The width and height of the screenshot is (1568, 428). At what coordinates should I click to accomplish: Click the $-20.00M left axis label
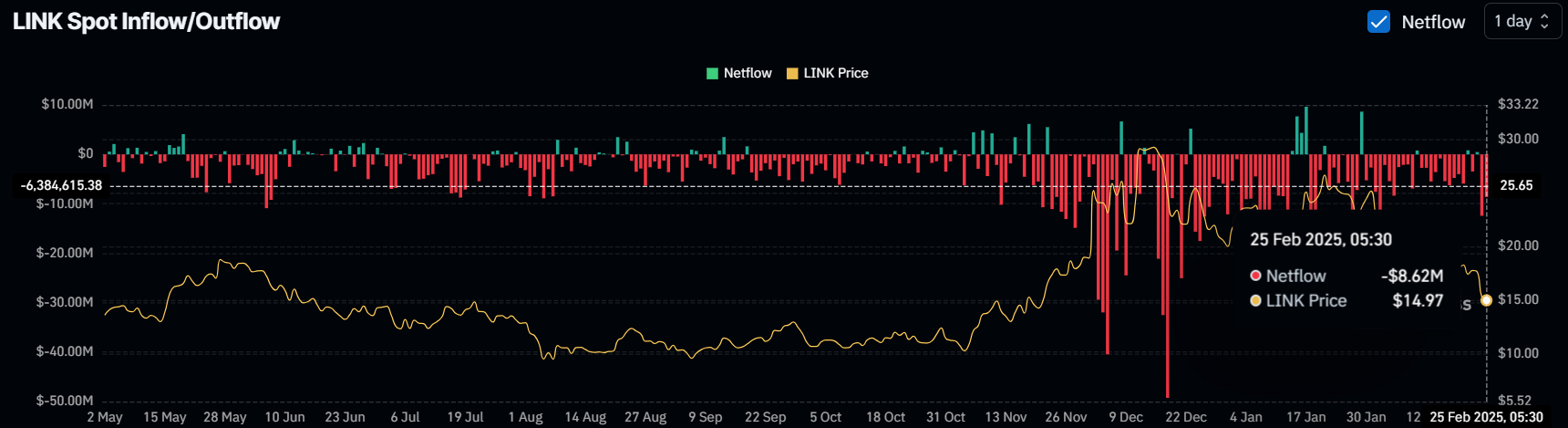coord(65,253)
